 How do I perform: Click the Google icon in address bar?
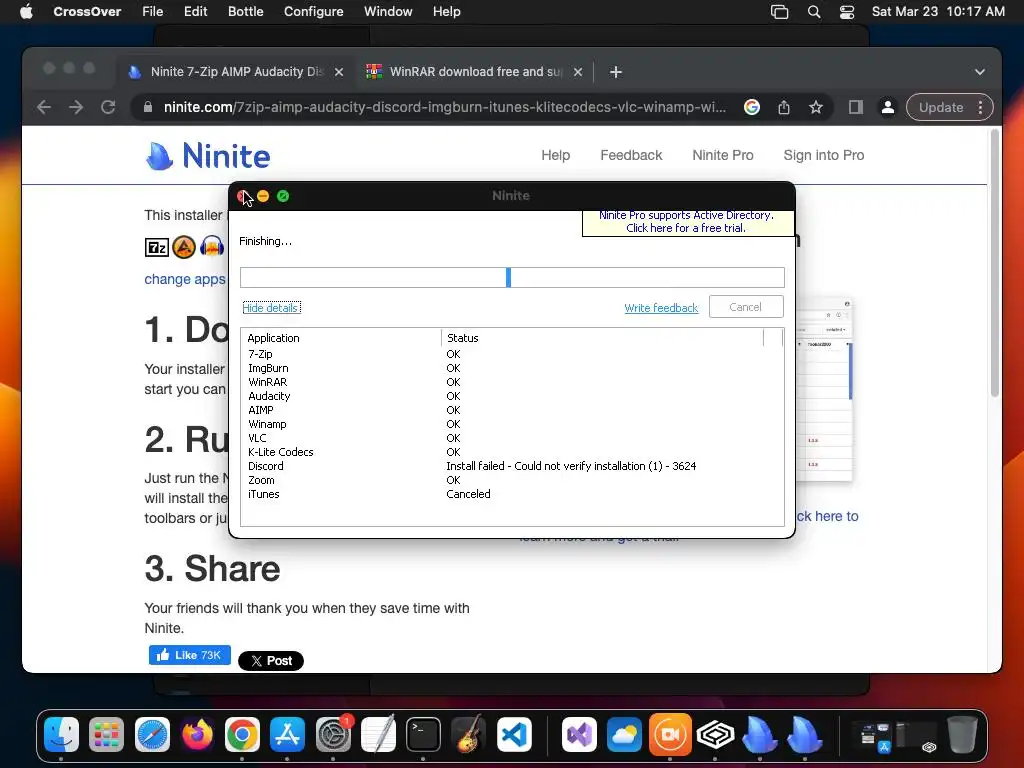click(x=752, y=107)
